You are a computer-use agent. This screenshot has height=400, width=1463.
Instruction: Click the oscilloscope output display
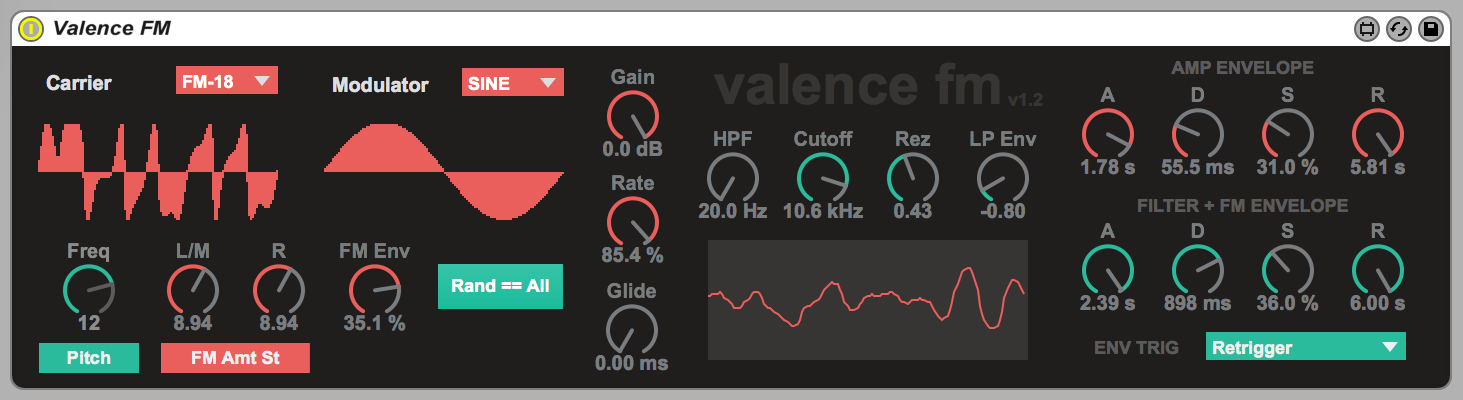(867, 299)
